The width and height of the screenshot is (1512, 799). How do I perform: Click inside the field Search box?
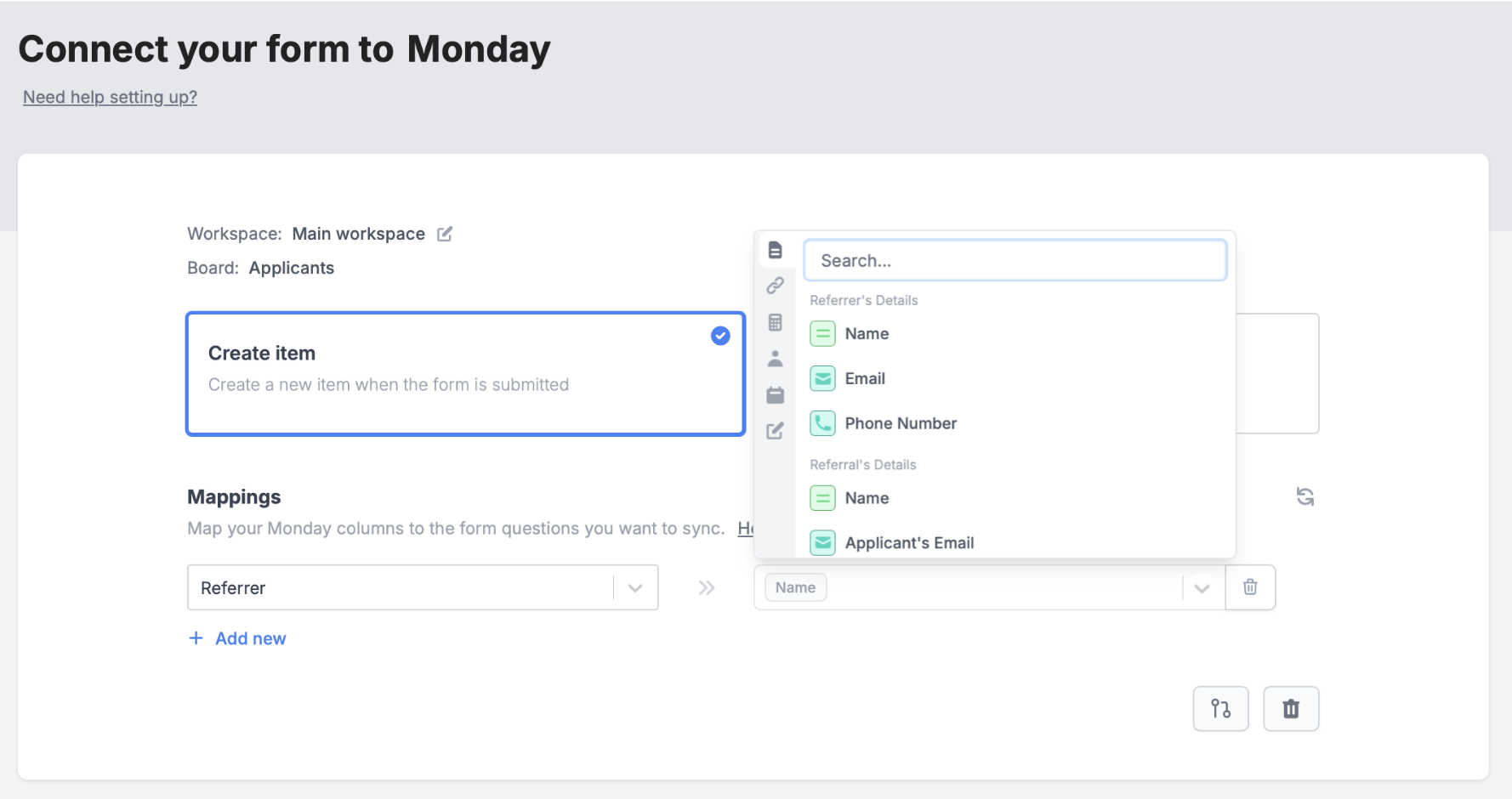1014,260
